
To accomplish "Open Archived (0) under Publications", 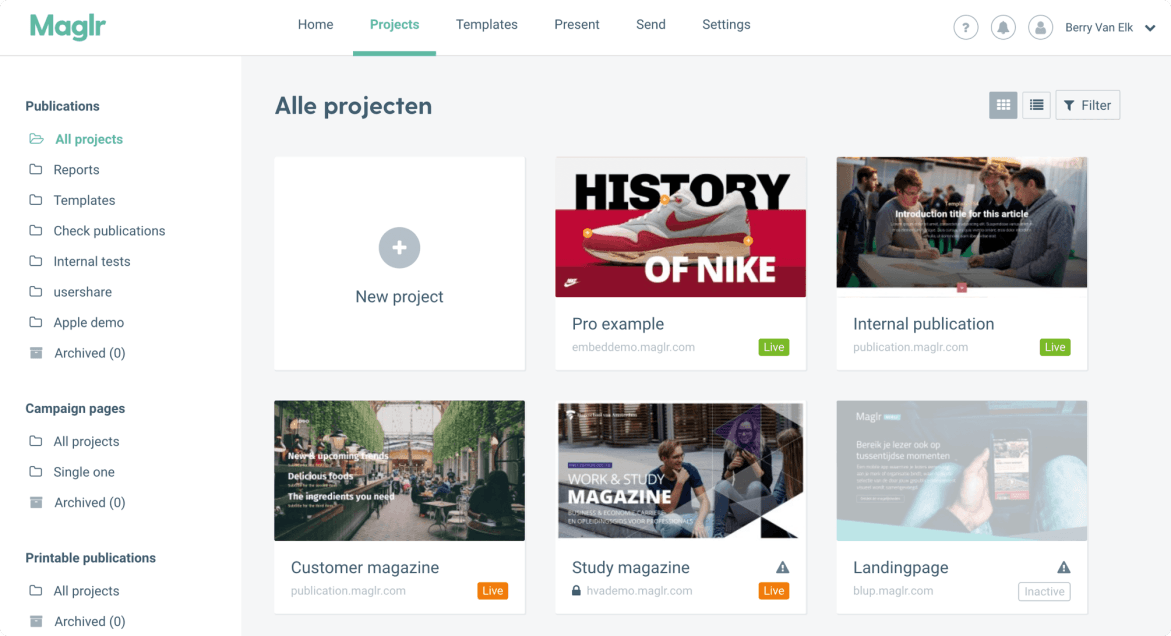I will pyautogui.click(x=90, y=353).
